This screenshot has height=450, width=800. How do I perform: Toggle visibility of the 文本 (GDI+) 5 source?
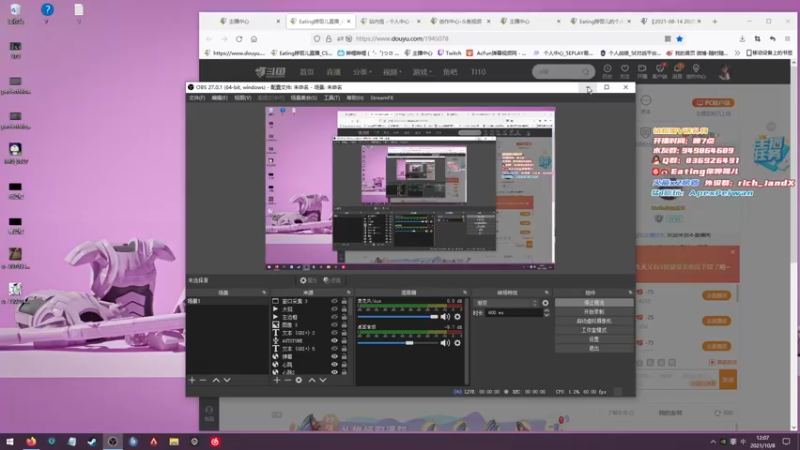point(334,348)
